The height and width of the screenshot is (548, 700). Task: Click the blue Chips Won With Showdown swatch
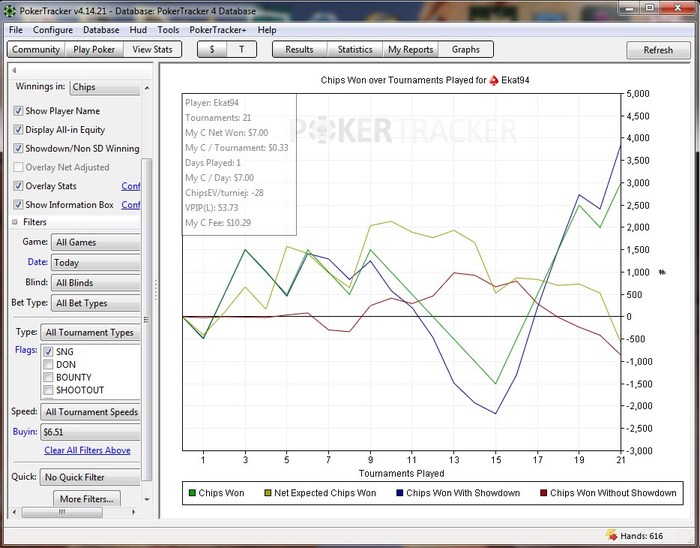click(x=400, y=493)
